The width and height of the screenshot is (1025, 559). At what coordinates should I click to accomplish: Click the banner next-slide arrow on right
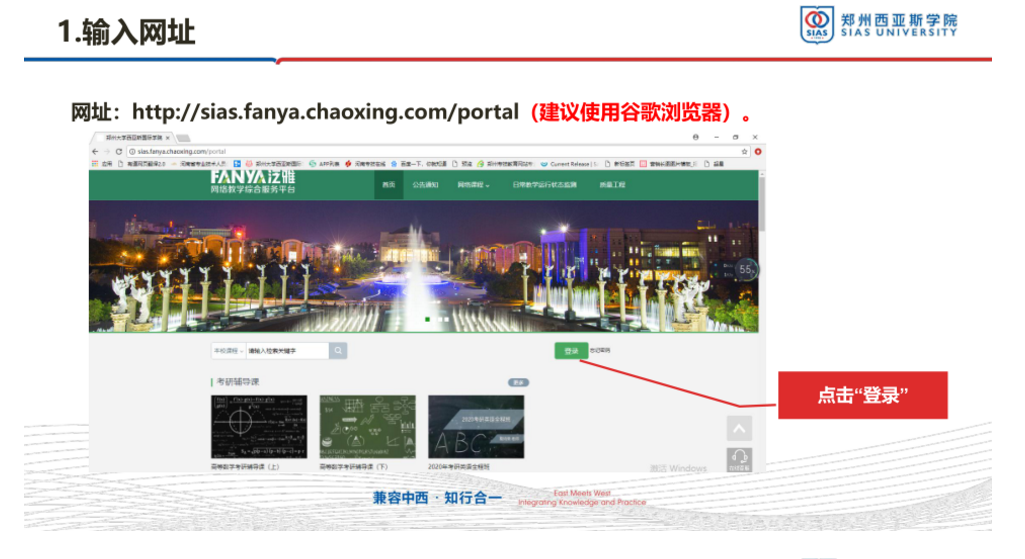click(x=745, y=270)
